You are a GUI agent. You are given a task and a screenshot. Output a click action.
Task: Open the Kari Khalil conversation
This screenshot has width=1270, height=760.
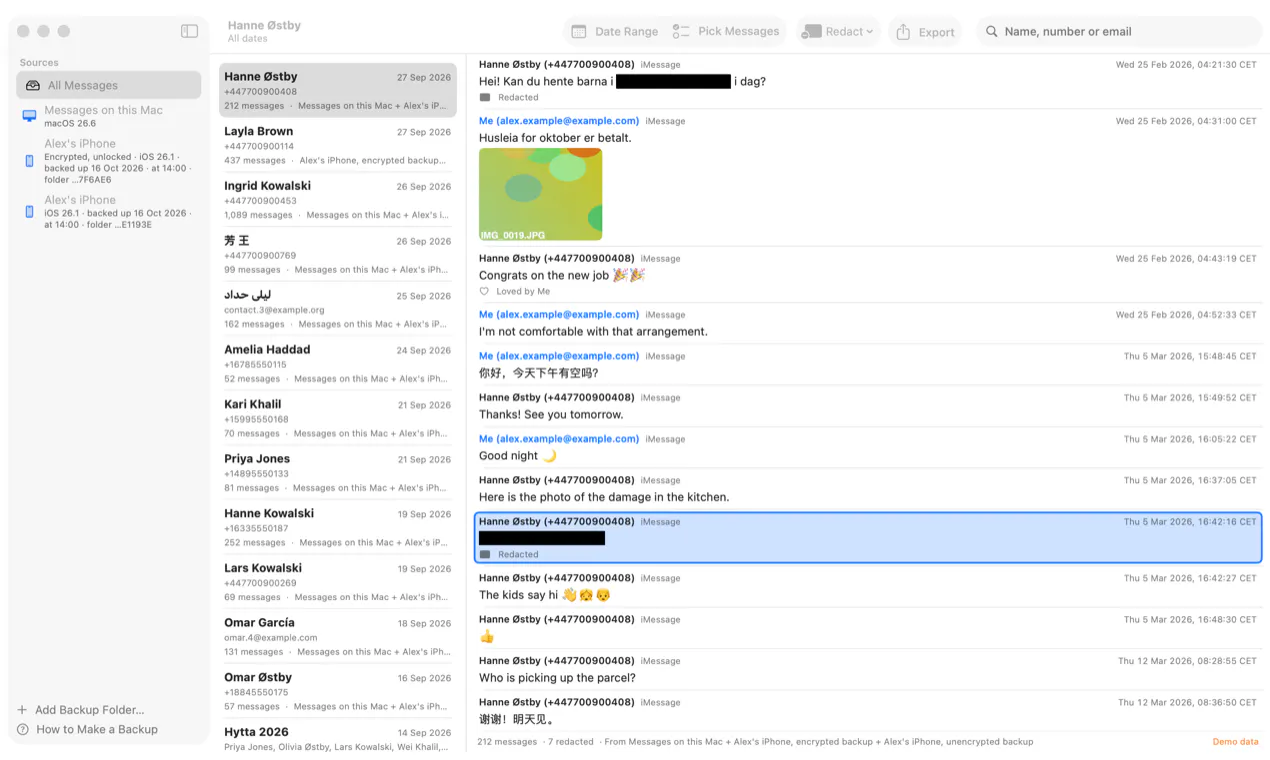click(x=338, y=418)
